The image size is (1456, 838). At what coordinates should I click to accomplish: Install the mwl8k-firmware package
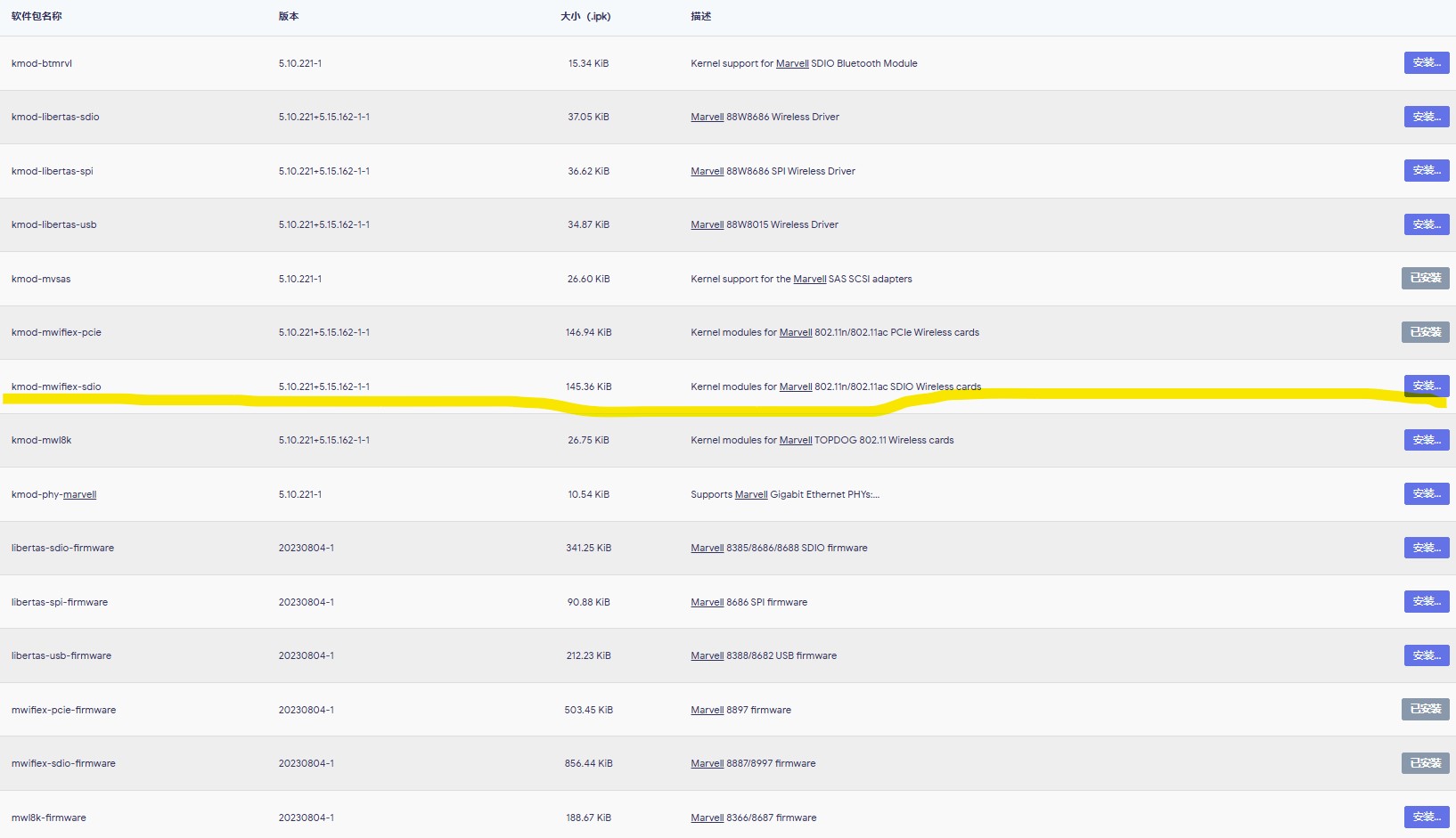coord(1426,817)
